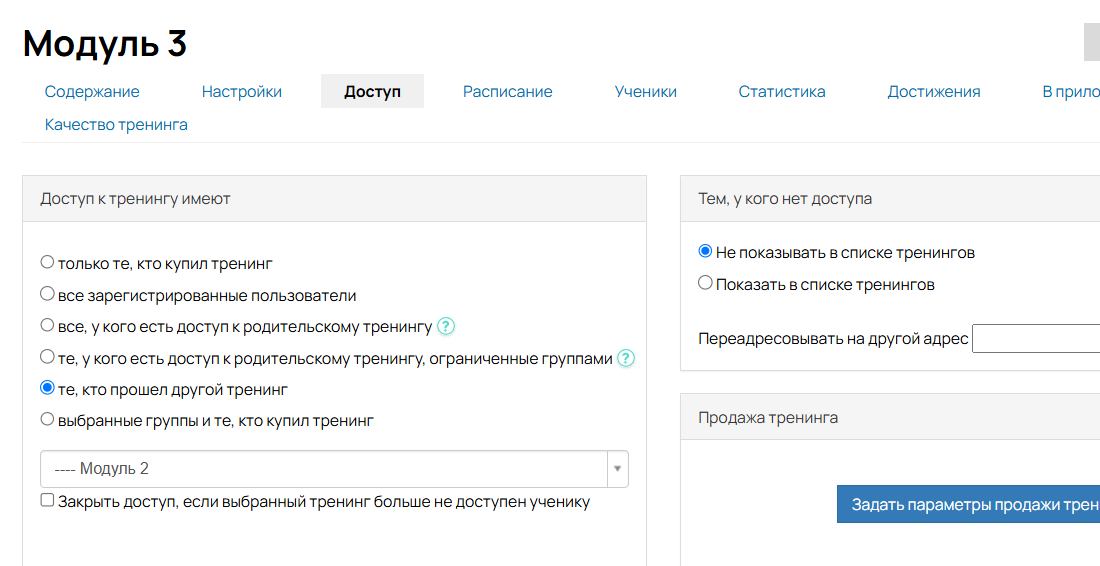Viewport: 1100px width, 566px height.
Task: Open the Качество тренинга tab
Action: 116,125
